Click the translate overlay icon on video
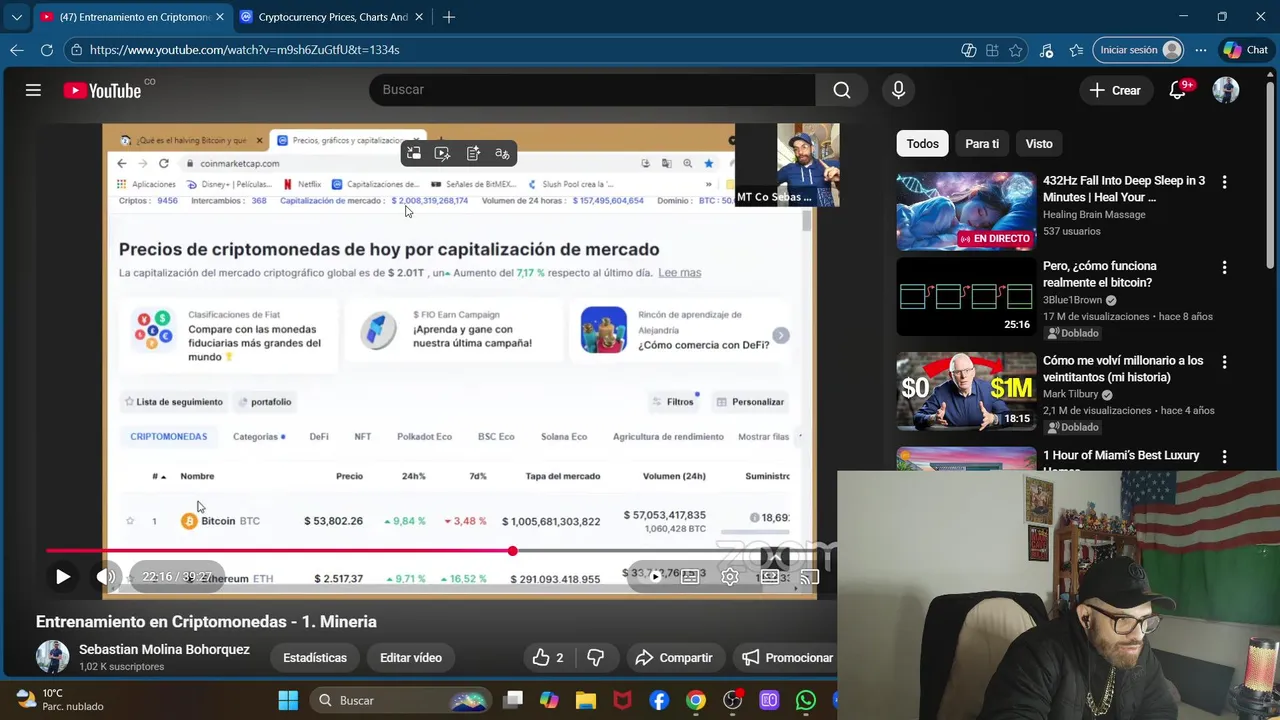The width and height of the screenshot is (1280, 720). click(502, 153)
